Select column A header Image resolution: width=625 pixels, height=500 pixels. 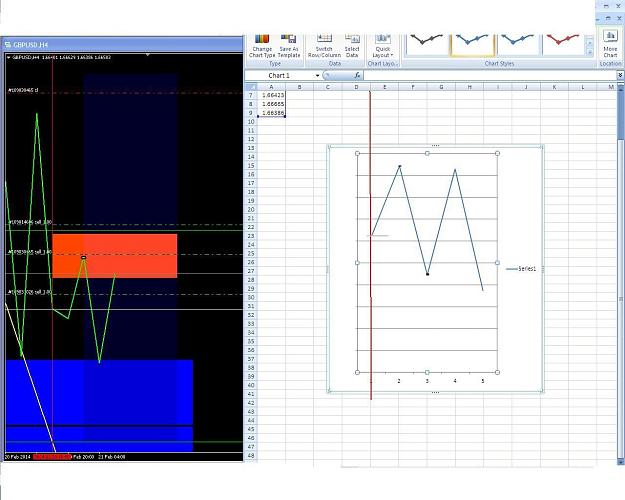271,87
